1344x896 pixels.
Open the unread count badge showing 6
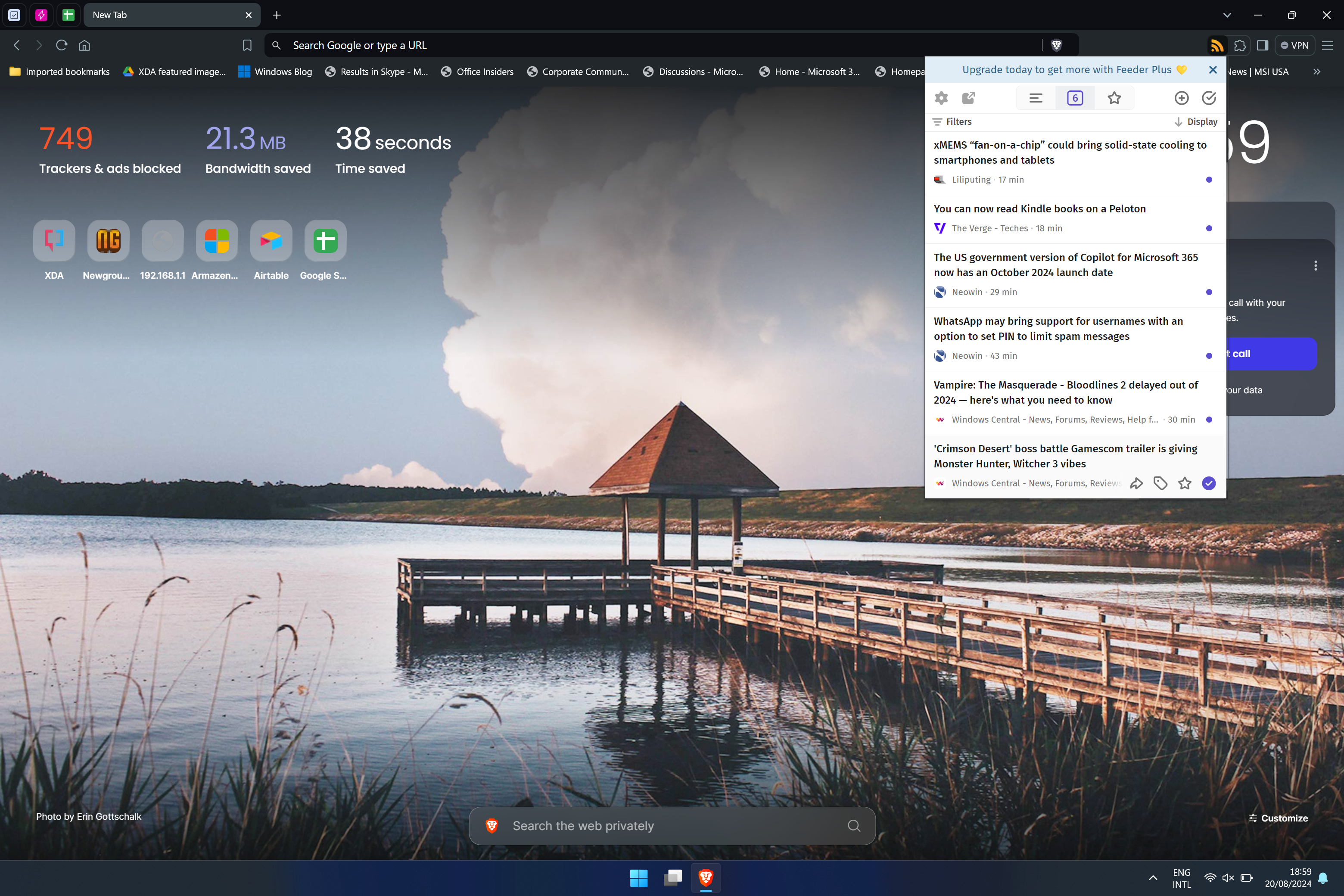(x=1076, y=97)
